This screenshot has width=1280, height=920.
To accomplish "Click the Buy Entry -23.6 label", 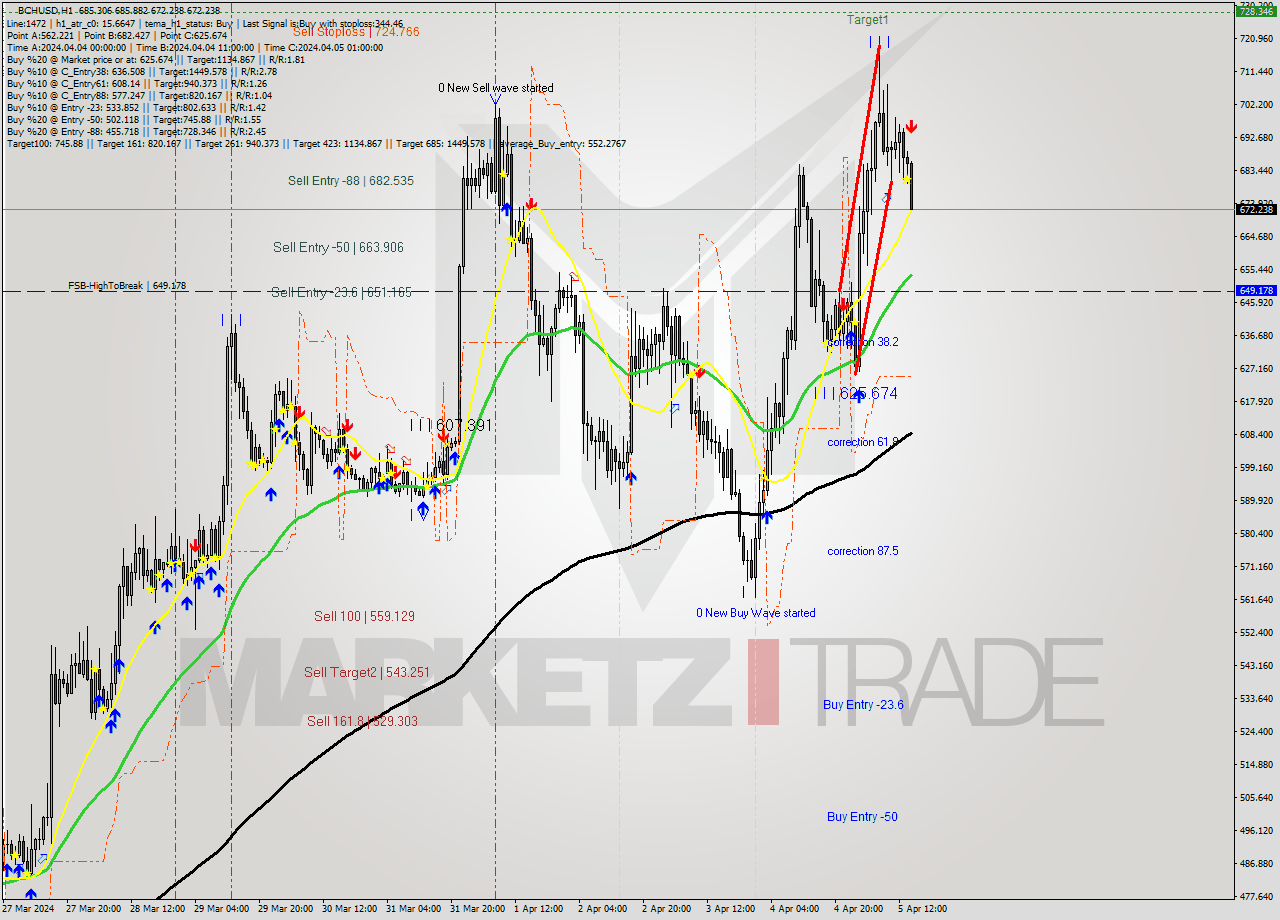I will (x=863, y=705).
